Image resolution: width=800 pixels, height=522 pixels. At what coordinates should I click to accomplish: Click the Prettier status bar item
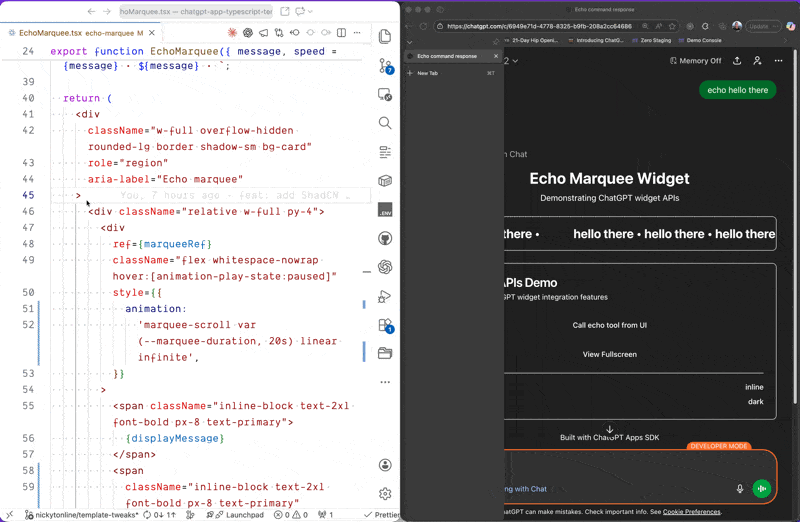coord(382,515)
